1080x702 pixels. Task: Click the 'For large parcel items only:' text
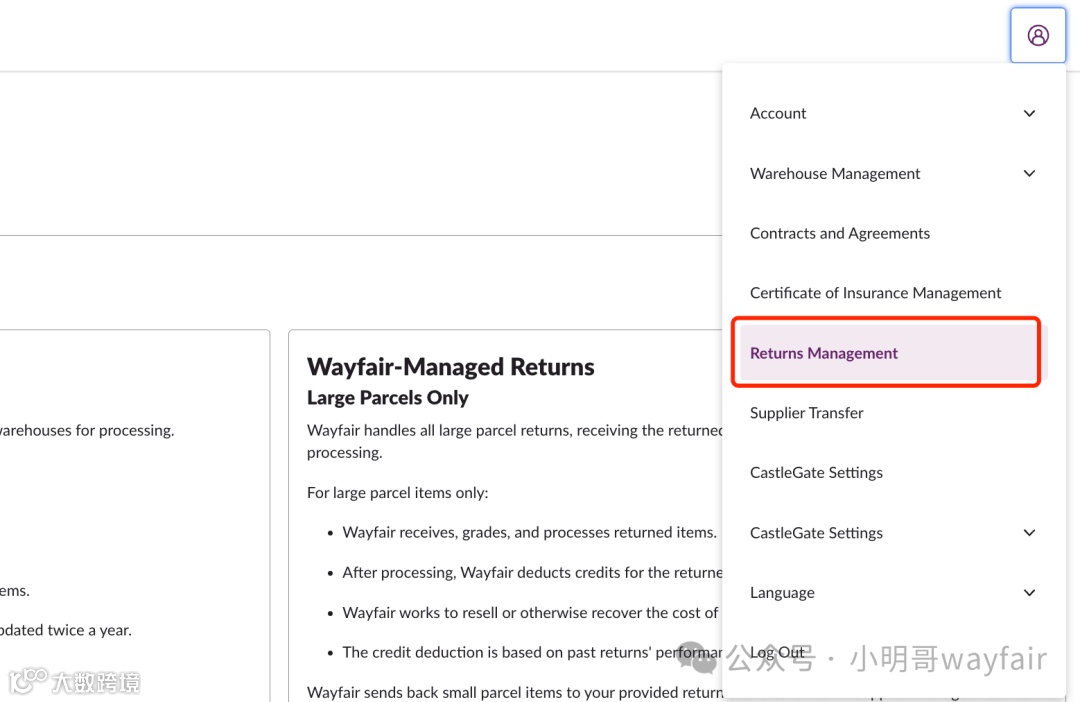click(397, 493)
